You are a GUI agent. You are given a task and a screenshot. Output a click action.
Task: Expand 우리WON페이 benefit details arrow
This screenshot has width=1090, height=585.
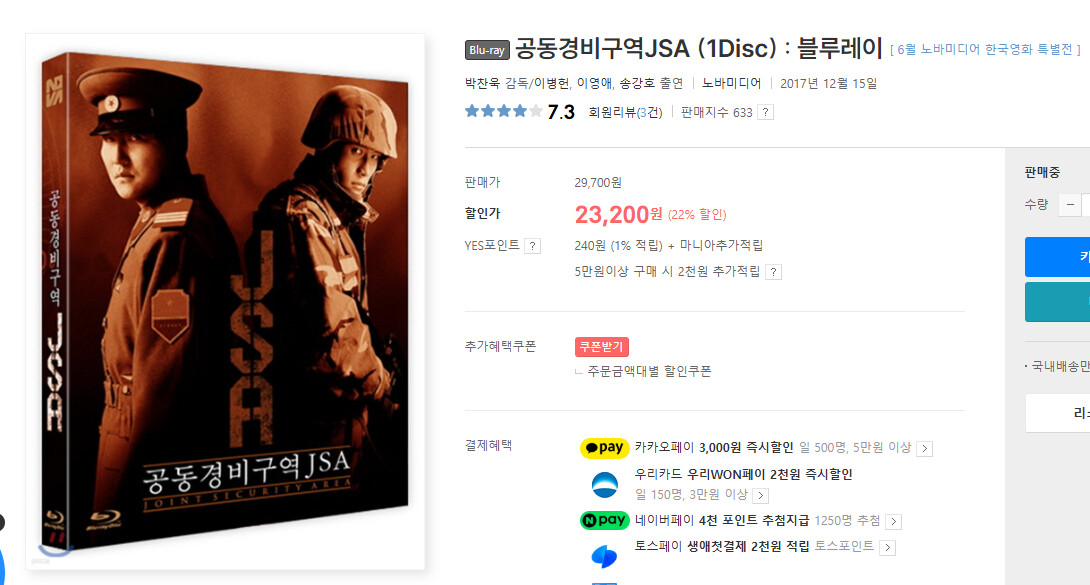(x=761, y=495)
